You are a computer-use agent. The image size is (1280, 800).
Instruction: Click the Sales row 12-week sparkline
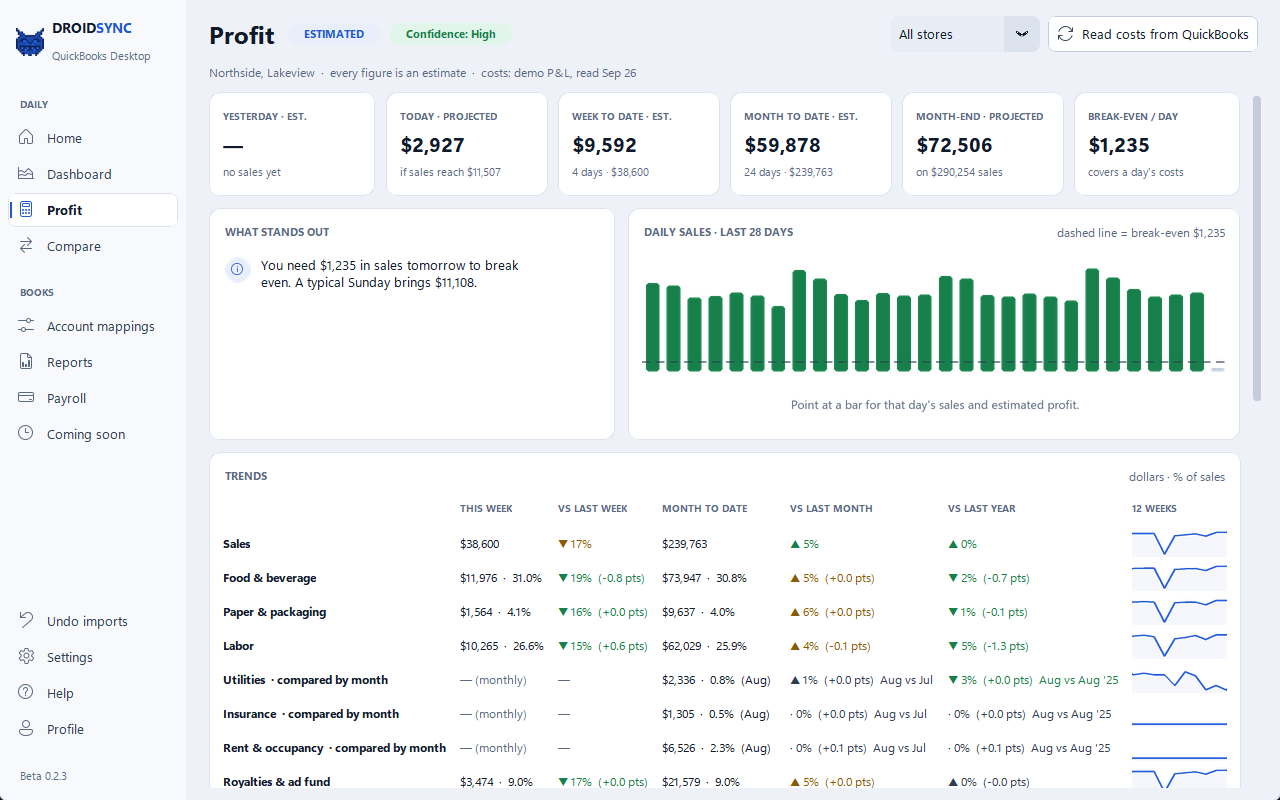[1179, 543]
